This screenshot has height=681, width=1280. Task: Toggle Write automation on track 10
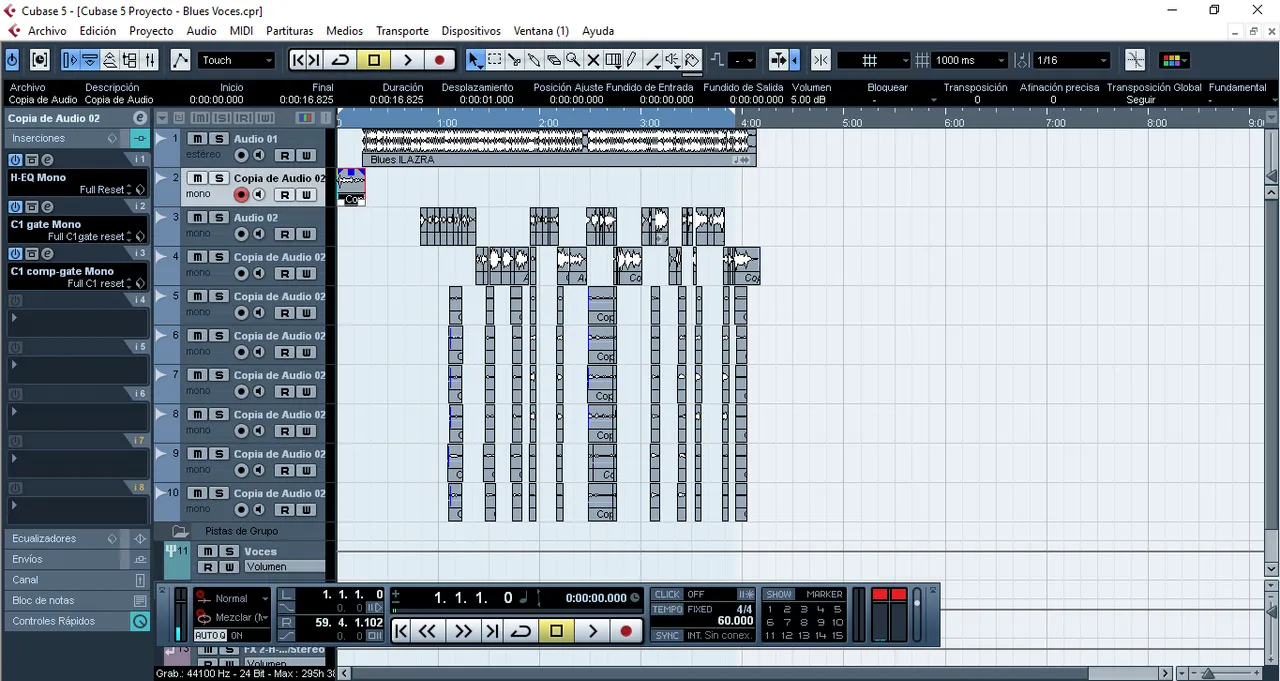305,509
